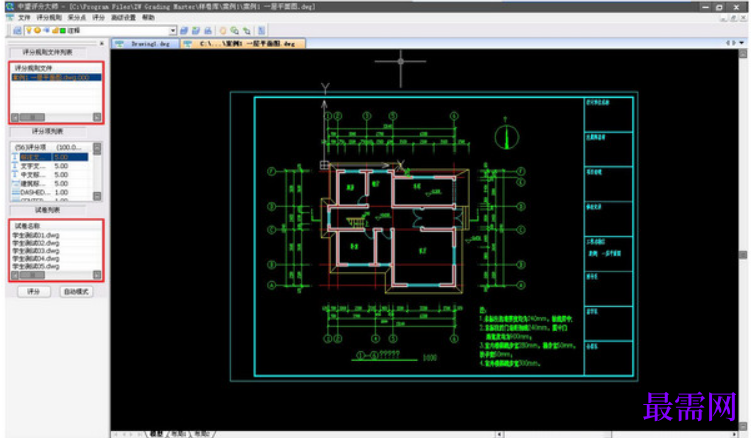Toggle the layer lock padlock icon
Viewport: 755px width, 438px height.
click(x=55, y=30)
